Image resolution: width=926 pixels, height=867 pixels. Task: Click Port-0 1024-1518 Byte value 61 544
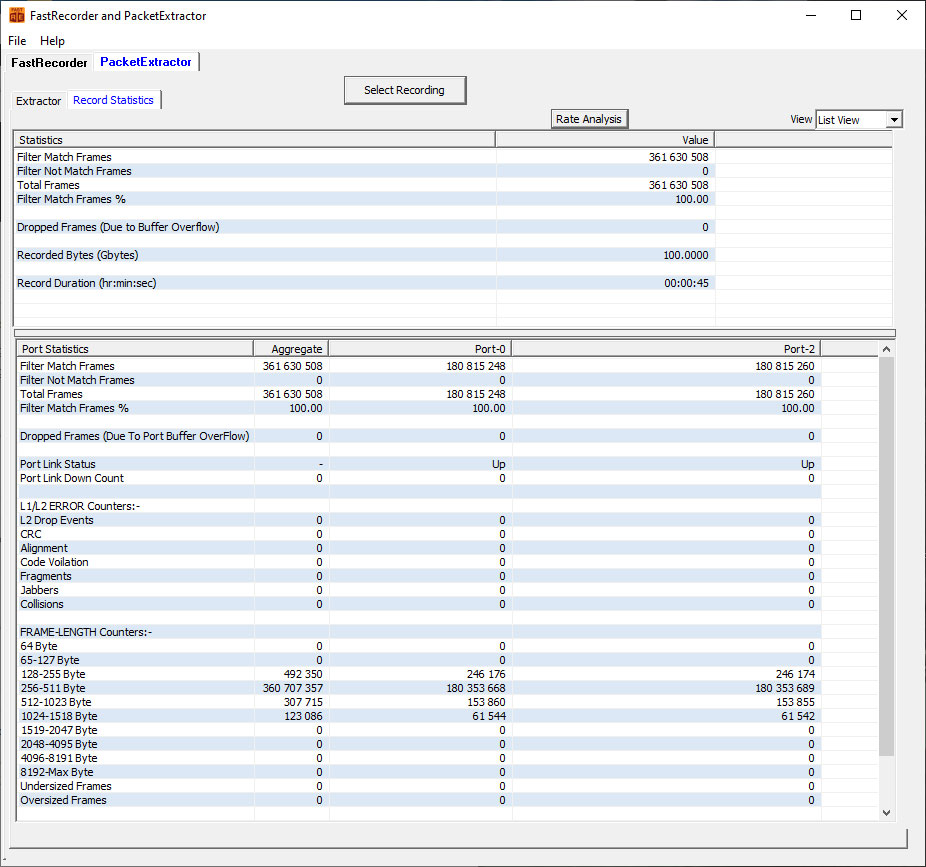click(490, 716)
